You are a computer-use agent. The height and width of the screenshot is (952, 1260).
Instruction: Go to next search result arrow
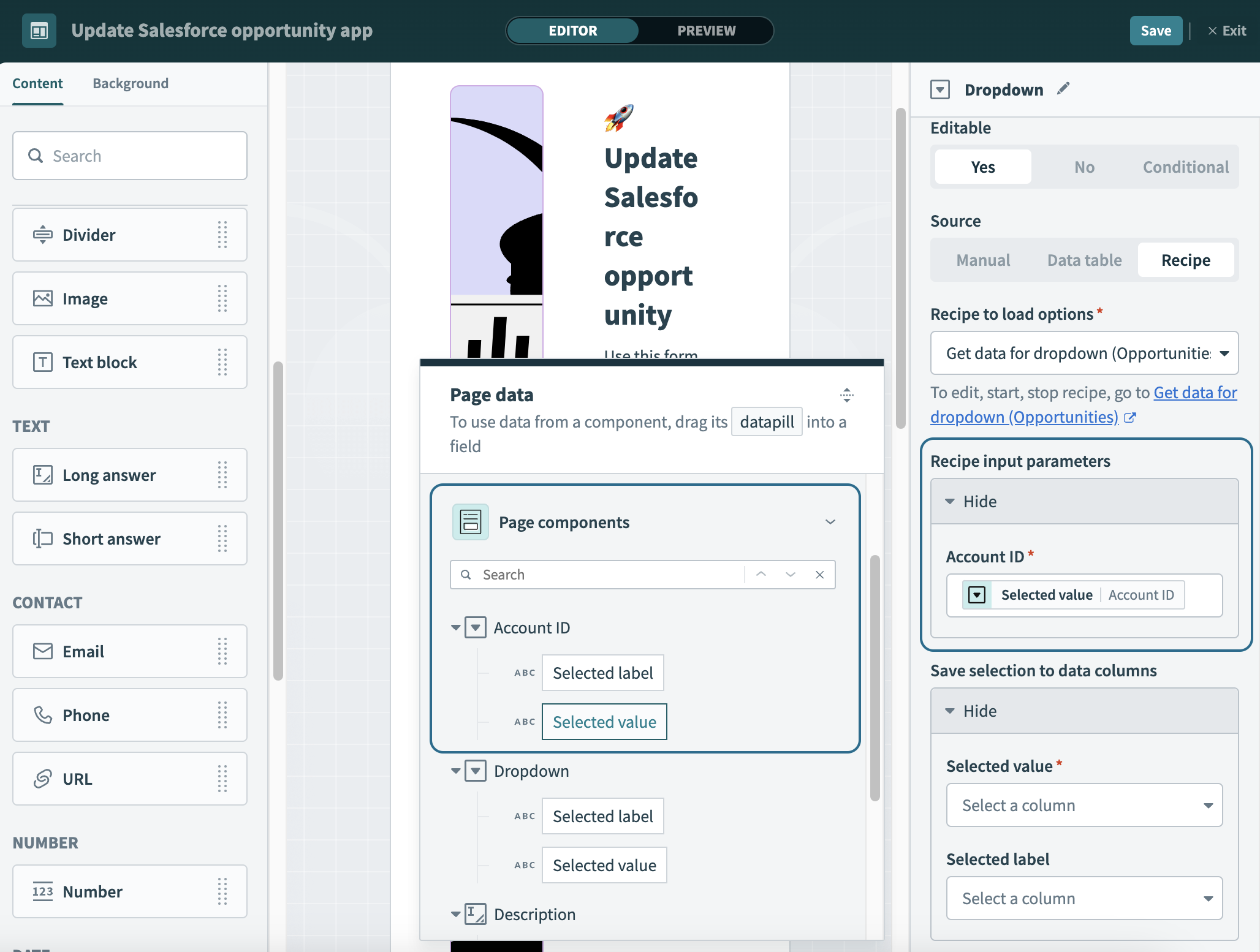[x=790, y=575]
